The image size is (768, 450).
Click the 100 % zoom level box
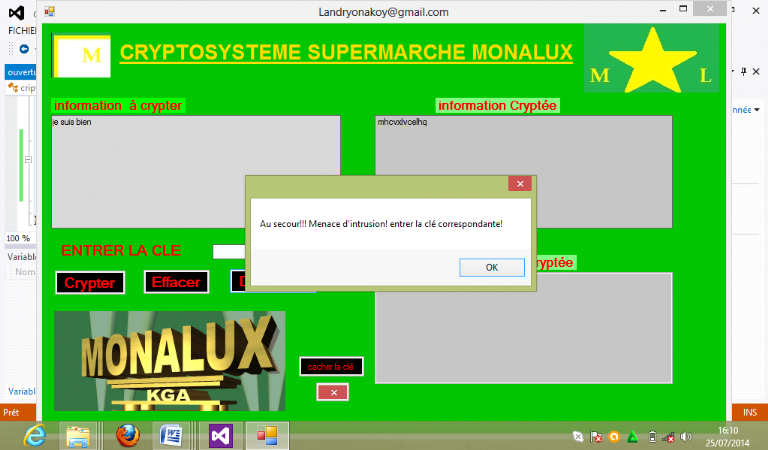point(19,238)
